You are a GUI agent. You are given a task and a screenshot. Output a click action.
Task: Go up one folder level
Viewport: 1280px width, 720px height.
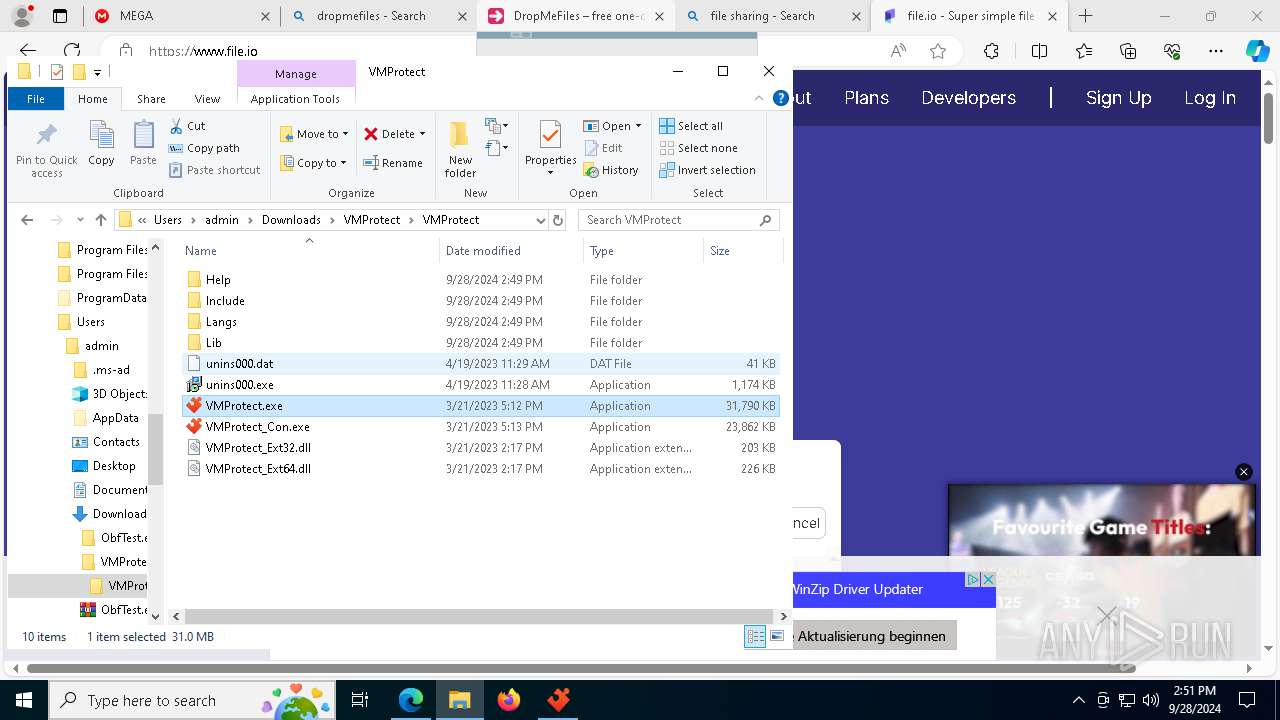coord(101,220)
